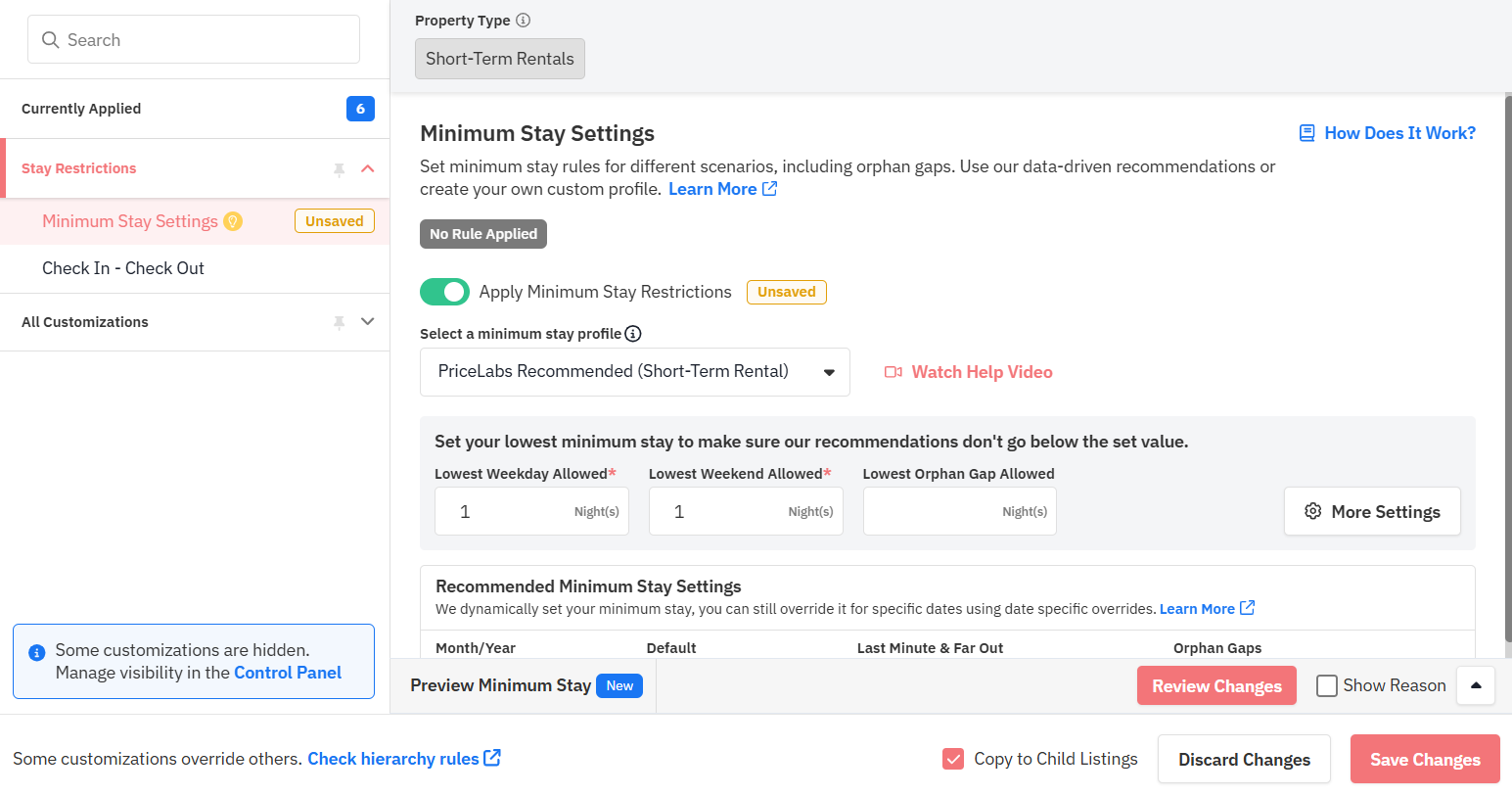Click the New badge by Preview Minimum Stay

tap(619, 685)
